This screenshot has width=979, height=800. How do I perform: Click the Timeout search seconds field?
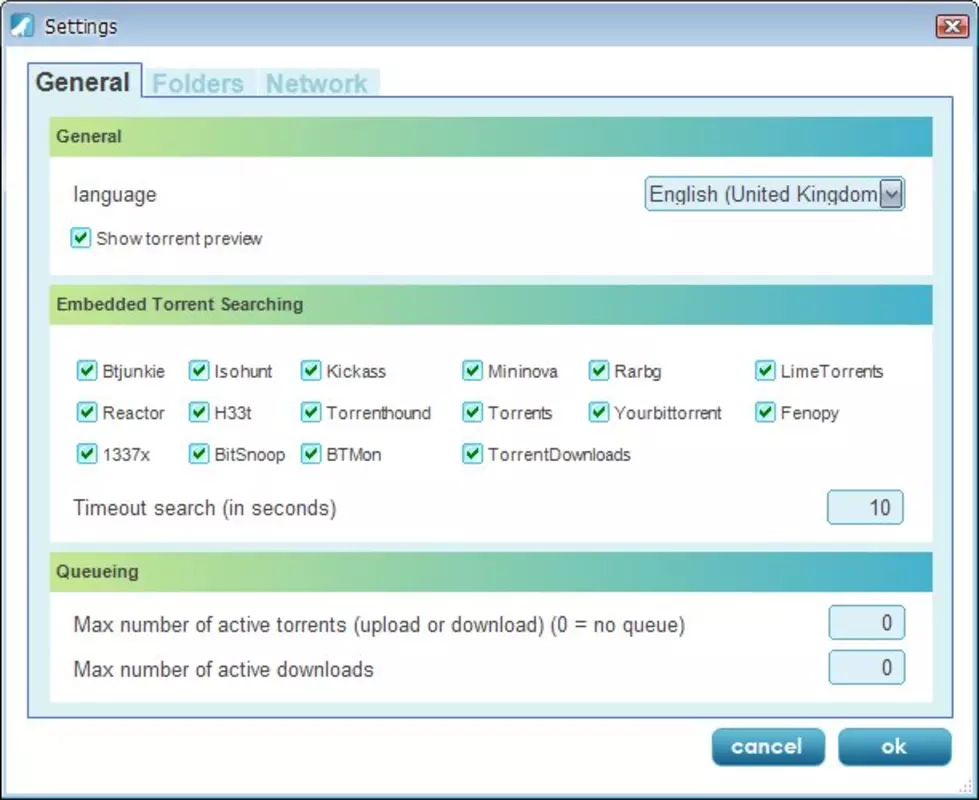click(x=865, y=507)
